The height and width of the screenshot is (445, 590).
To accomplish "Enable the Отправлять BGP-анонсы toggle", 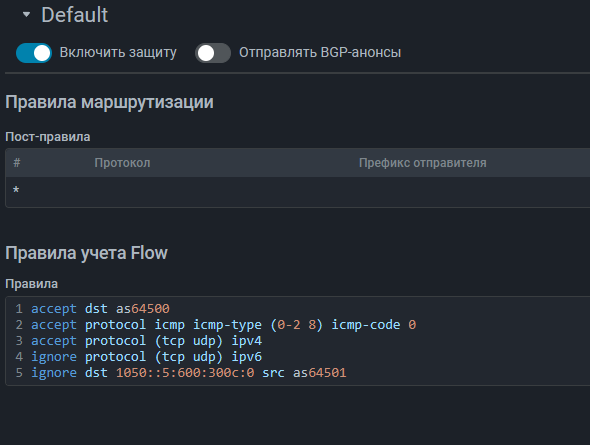I will tap(213, 53).
